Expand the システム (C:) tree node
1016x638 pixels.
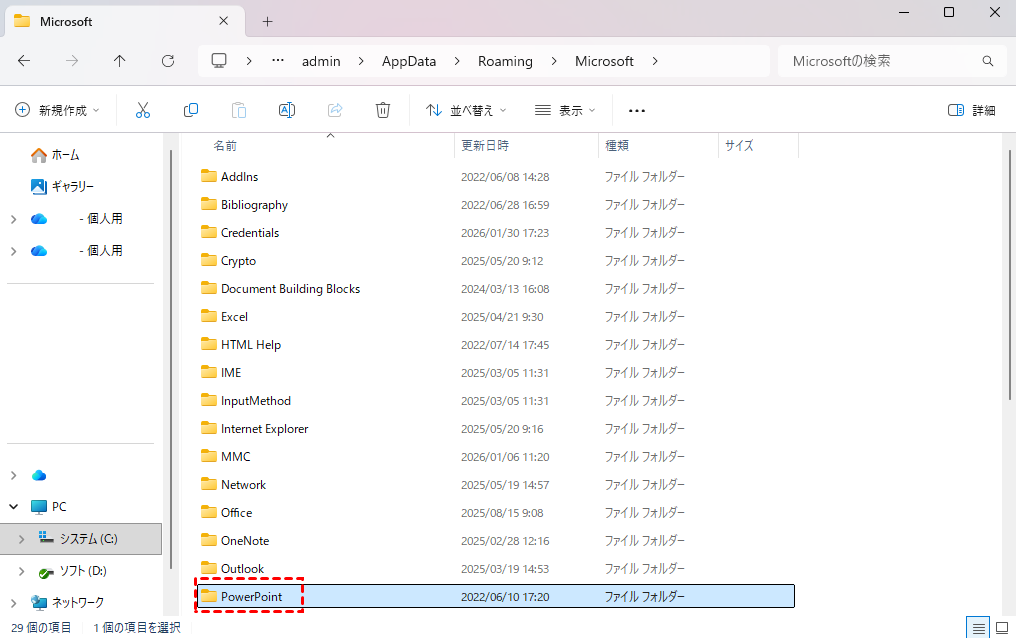(x=23, y=539)
